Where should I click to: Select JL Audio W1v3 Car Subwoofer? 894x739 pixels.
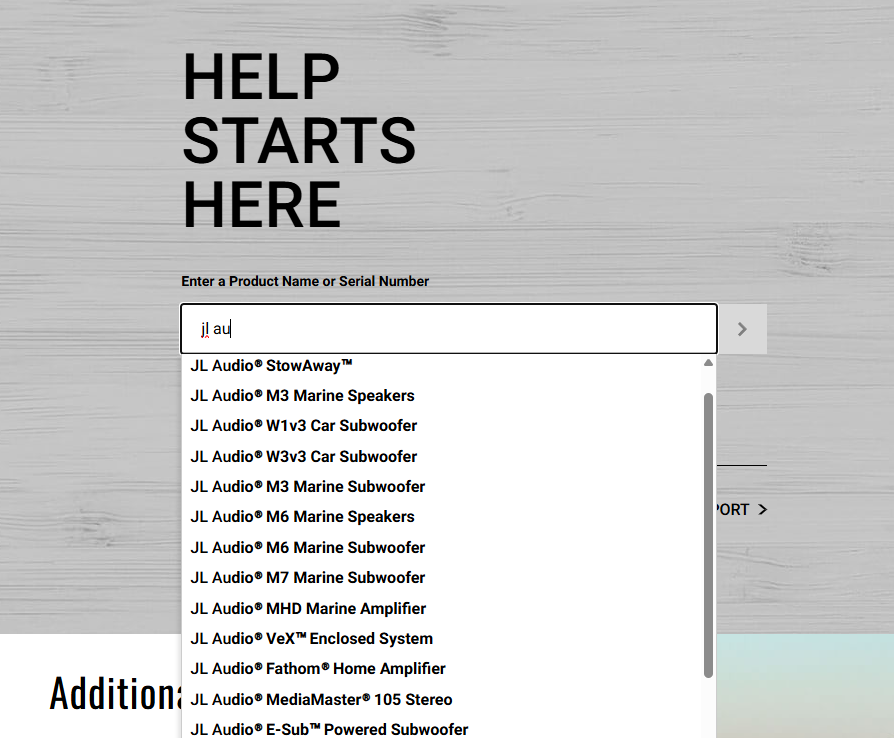pos(303,426)
